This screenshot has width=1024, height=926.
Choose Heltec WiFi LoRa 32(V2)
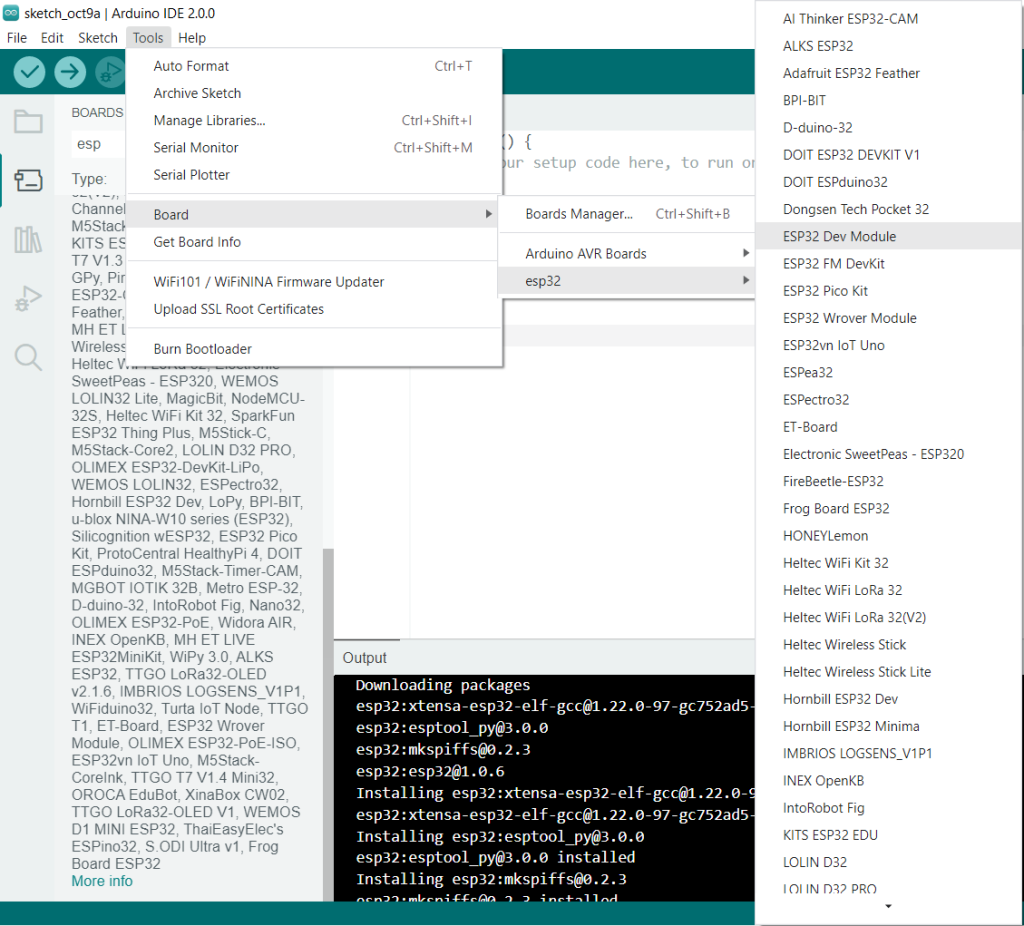click(x=888, y=618)
